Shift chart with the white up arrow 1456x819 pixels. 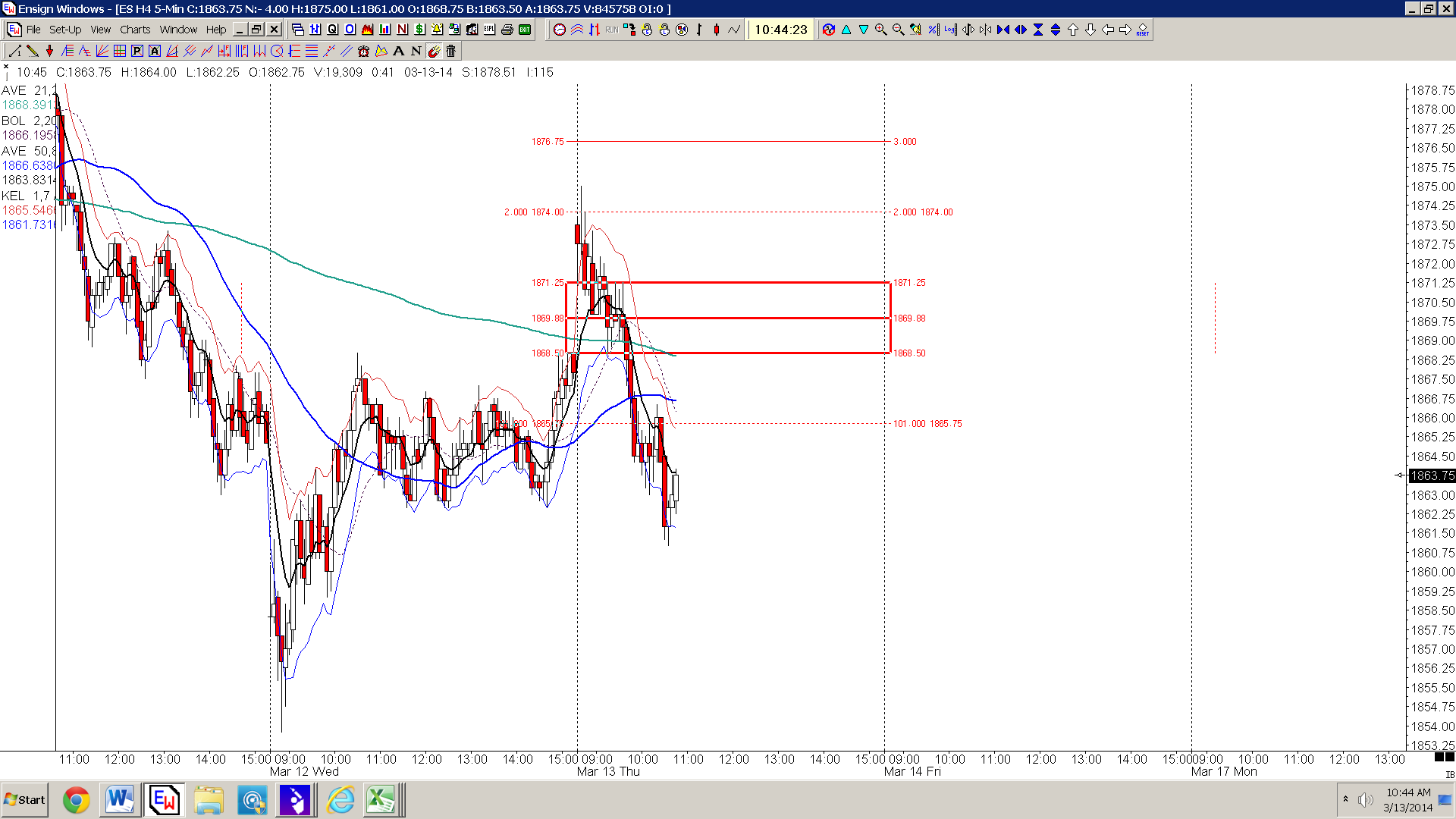pyautogui.click(x=1073, y=30)
